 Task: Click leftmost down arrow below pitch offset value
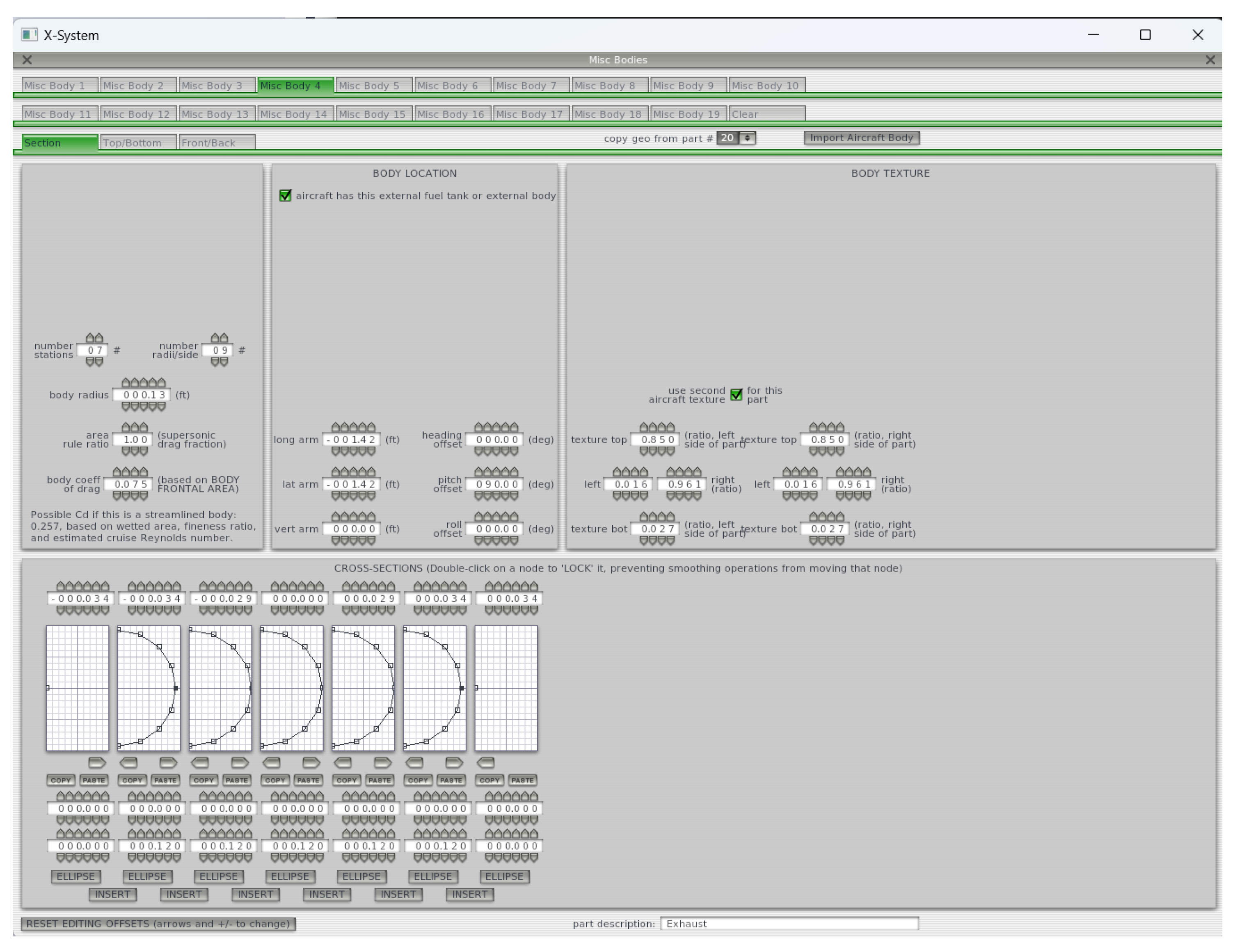478,496
